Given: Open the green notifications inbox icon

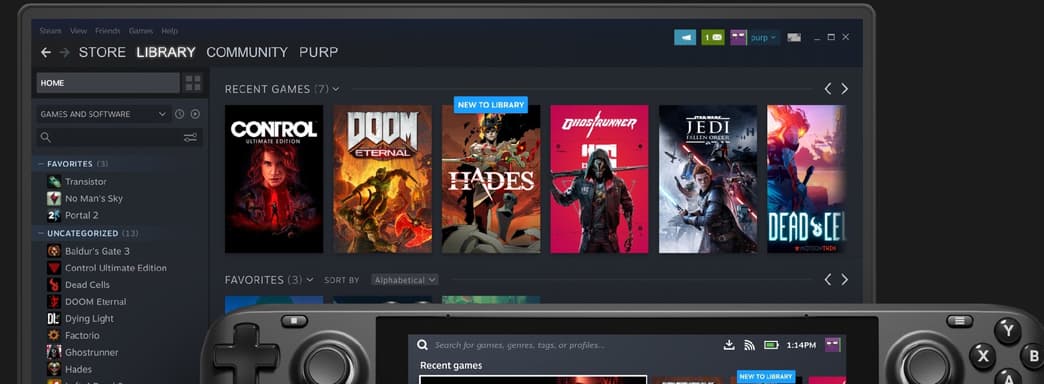Looking at the screenshot, I should [713, 37].
